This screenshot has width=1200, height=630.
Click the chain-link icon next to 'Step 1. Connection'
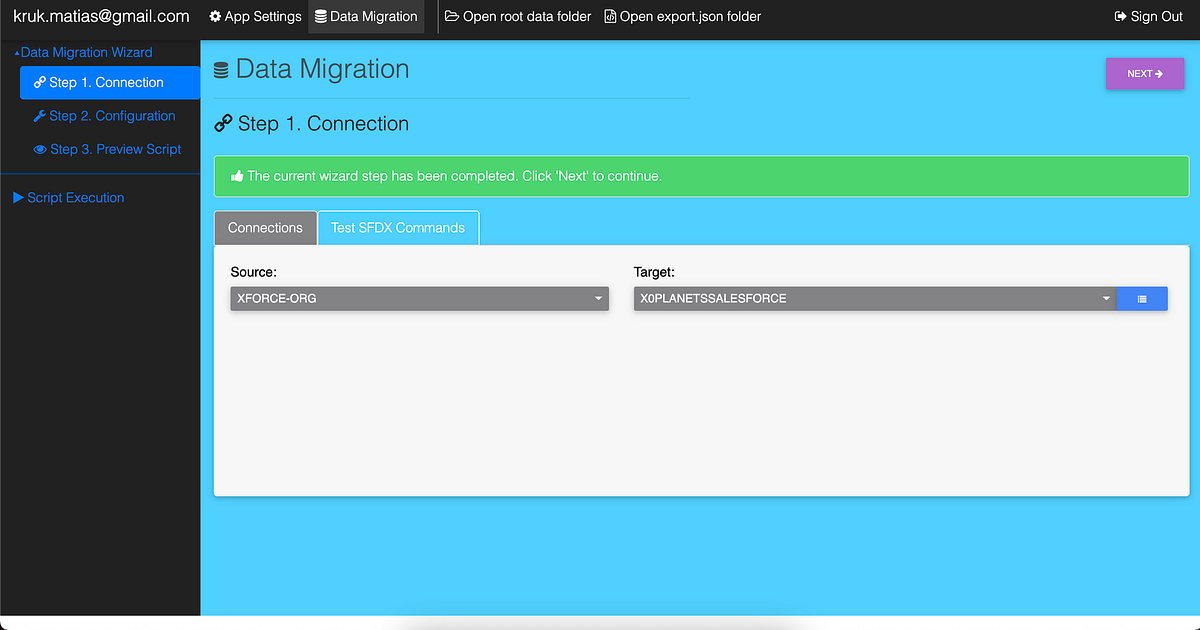38,82
